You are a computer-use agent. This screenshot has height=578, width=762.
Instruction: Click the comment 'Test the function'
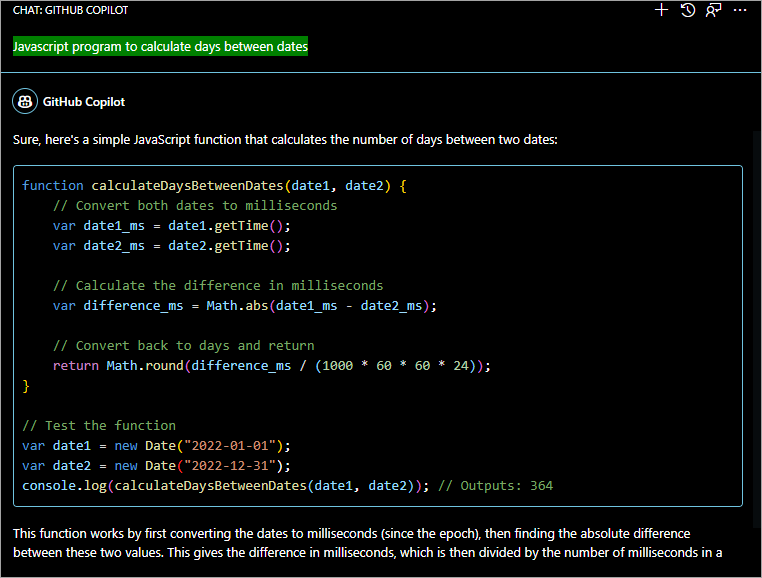[x=99, y=426]
